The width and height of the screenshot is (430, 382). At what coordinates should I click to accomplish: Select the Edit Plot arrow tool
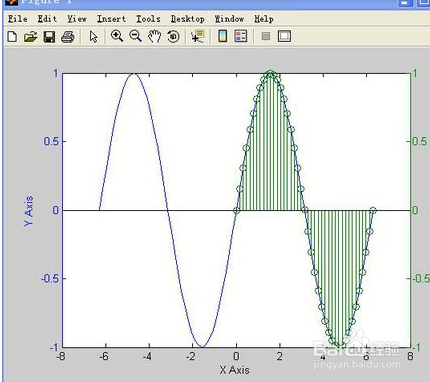coord(94,36)
